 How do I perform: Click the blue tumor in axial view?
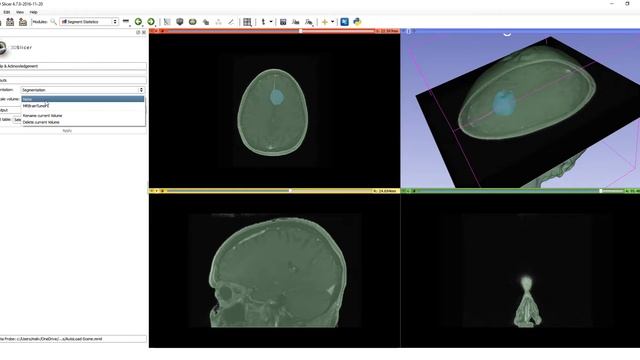(277, 97)
